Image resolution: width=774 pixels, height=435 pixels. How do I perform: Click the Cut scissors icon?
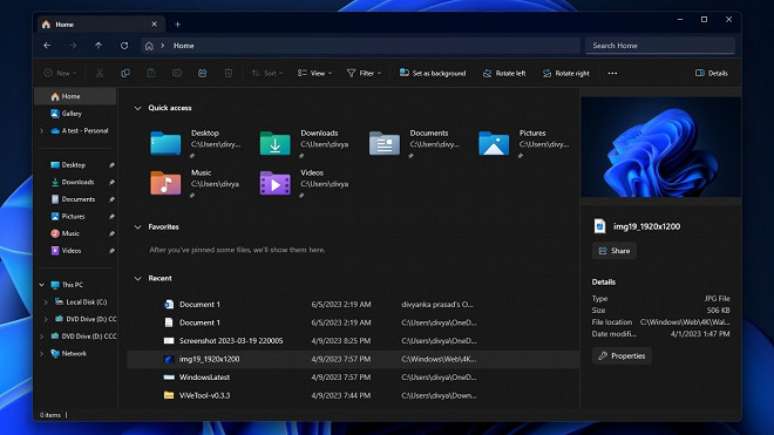[100, 73]
